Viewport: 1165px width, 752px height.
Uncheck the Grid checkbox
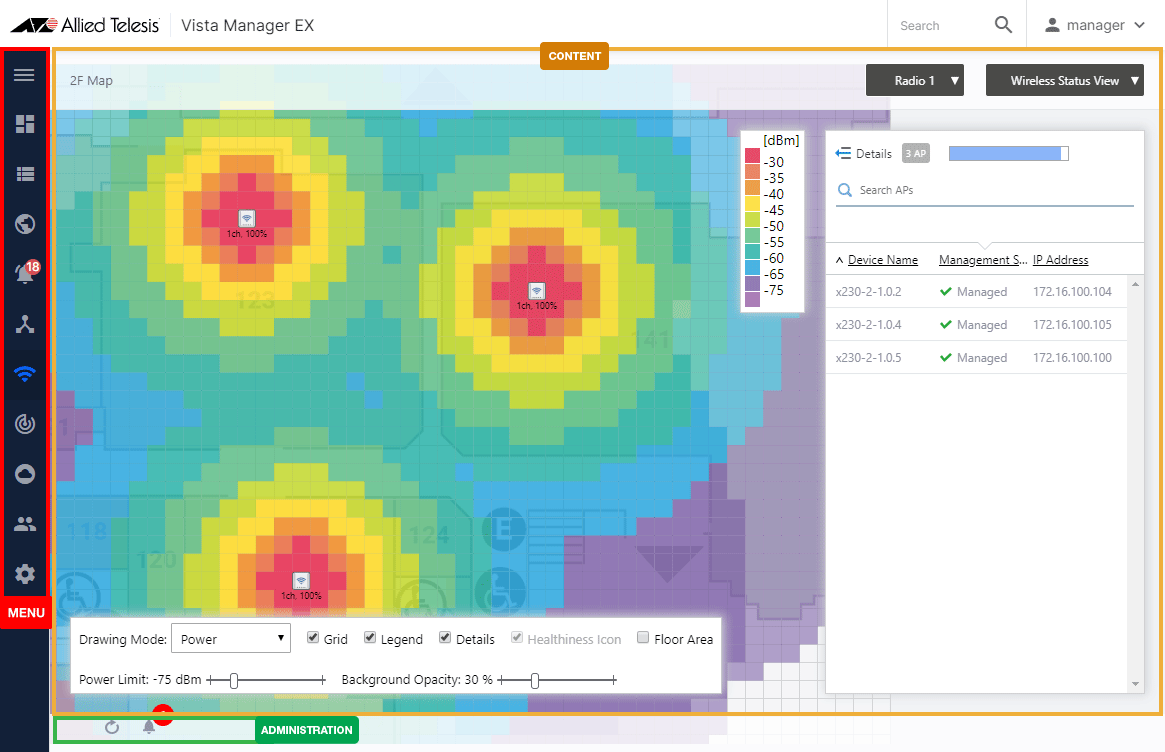tap(313, 638)
